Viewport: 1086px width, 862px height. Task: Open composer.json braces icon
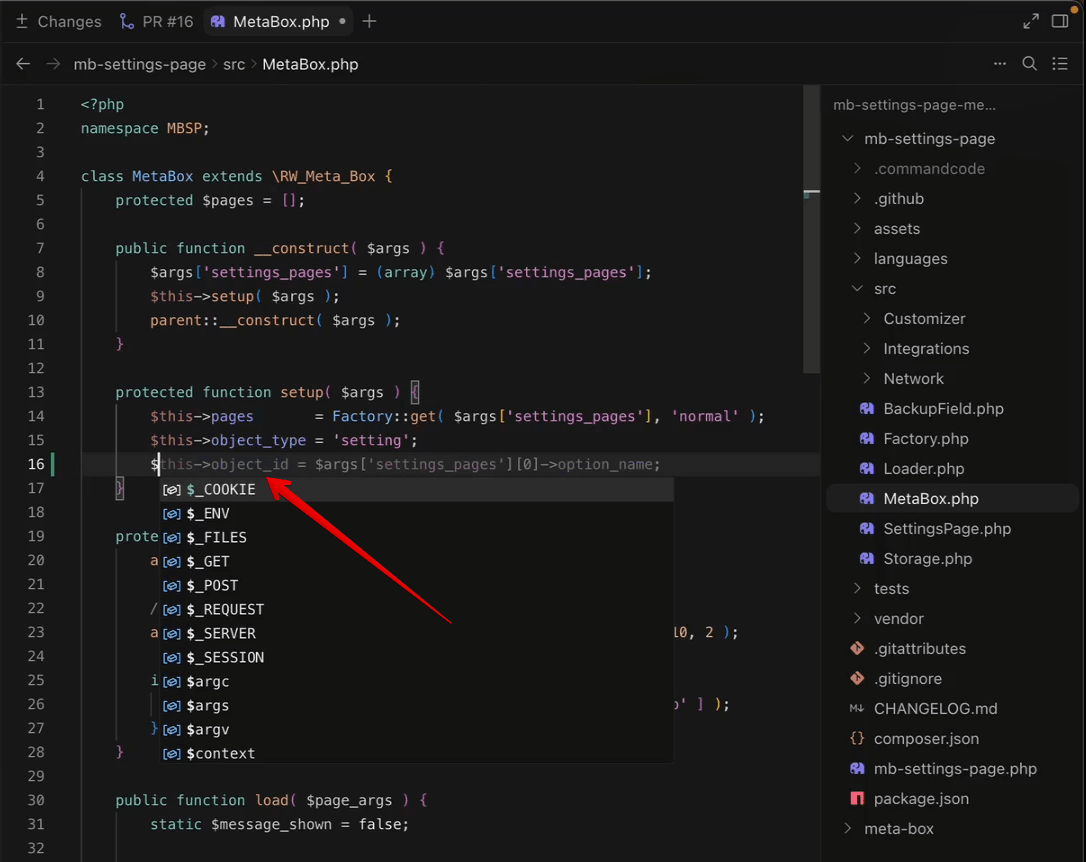[x=857, y=739]
